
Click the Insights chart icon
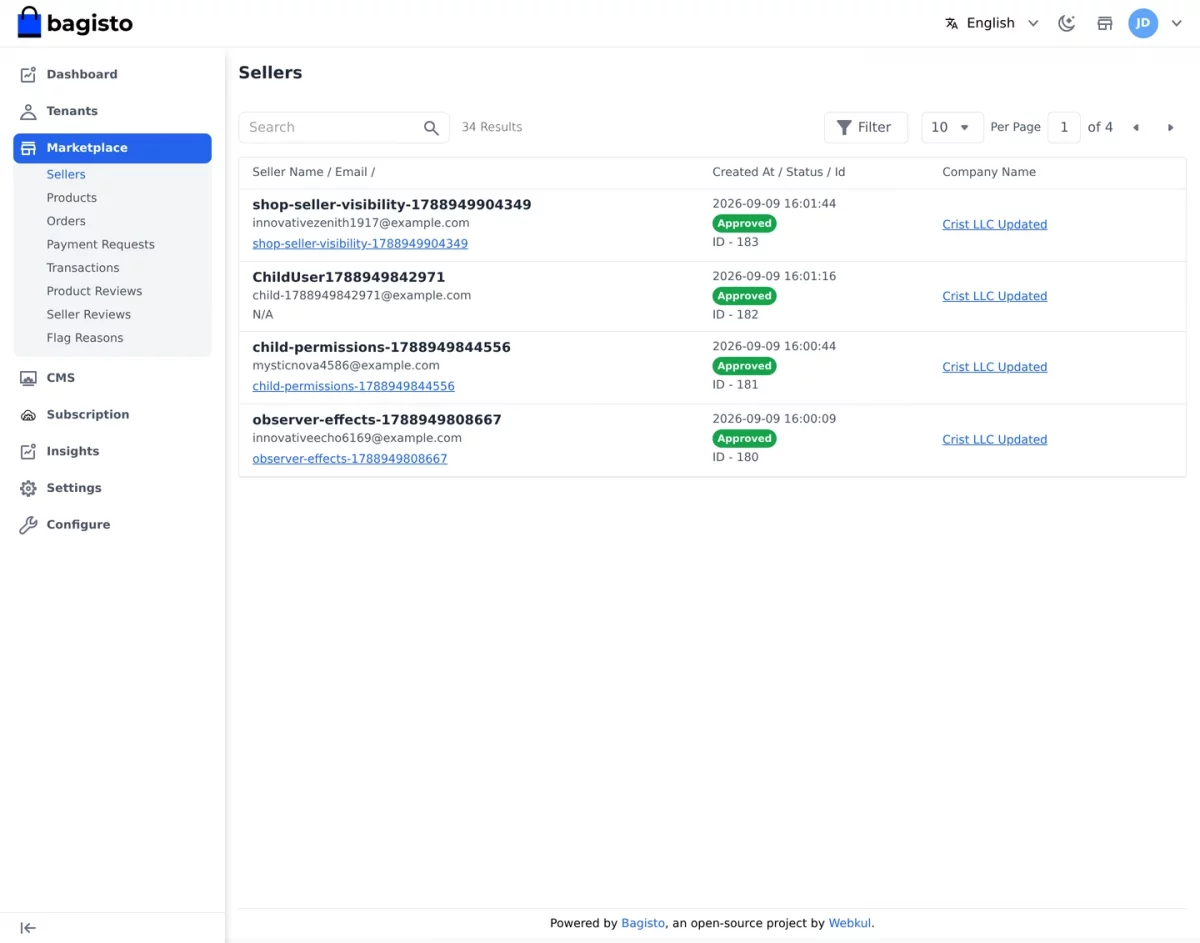tap(28, 451)
